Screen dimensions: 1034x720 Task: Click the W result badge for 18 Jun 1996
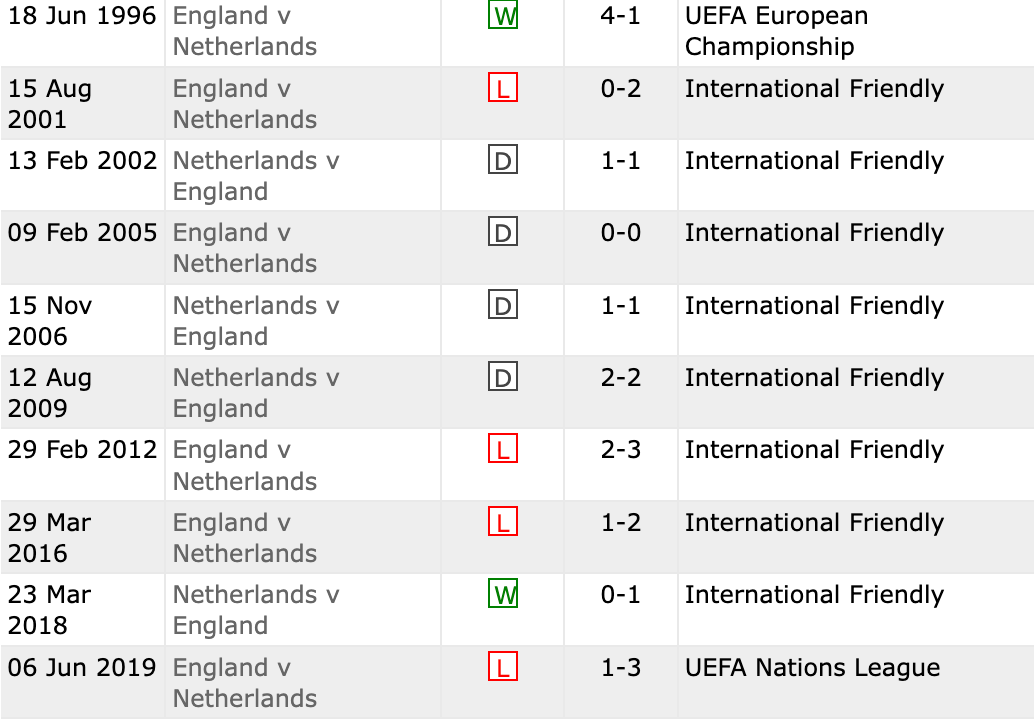coord(503,16)
